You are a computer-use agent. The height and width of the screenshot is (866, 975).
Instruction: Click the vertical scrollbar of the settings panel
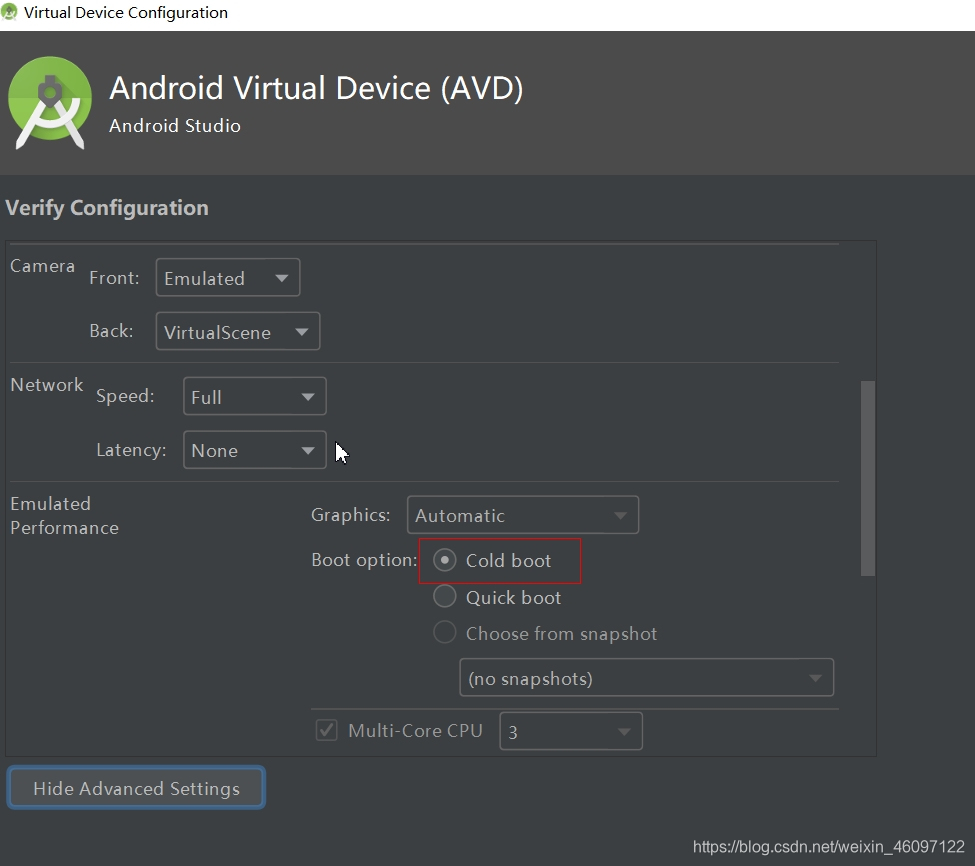tap(867, 479)
